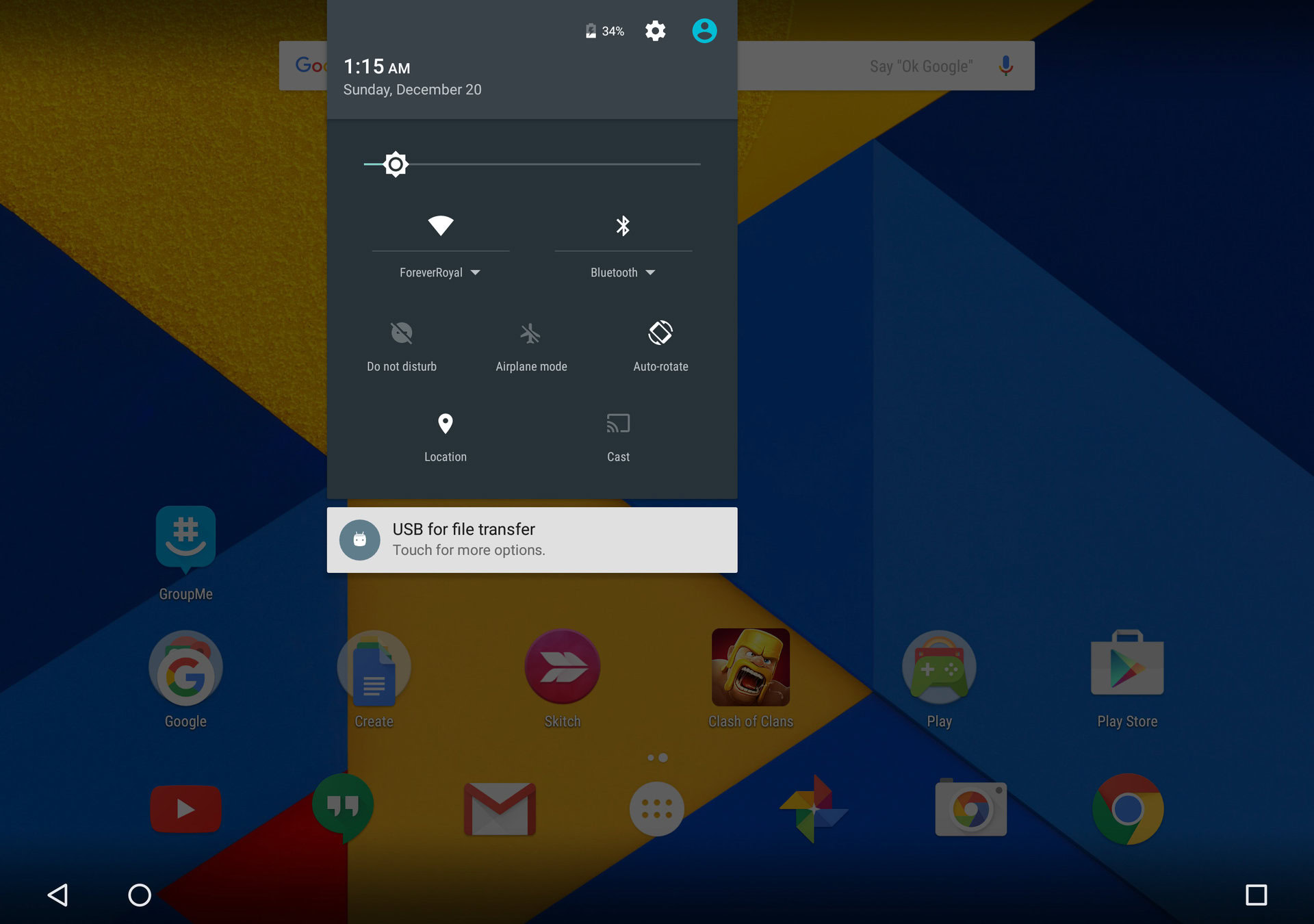
Task: Enable Do not disturb mode
Action: pos(402,333)
